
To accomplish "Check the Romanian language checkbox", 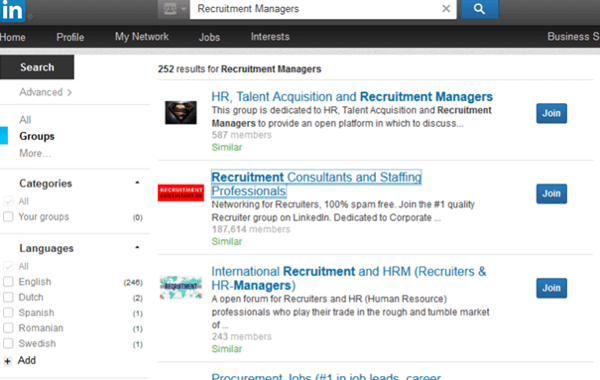I will (x=8, y=328).
